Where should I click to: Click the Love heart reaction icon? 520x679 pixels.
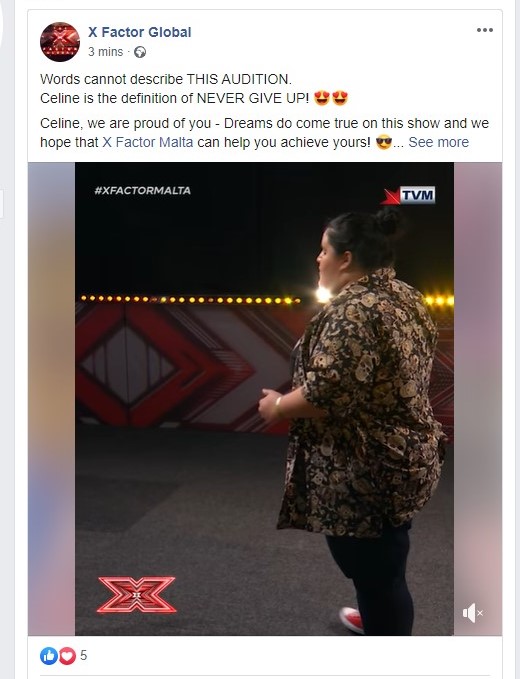click(68, 656)
